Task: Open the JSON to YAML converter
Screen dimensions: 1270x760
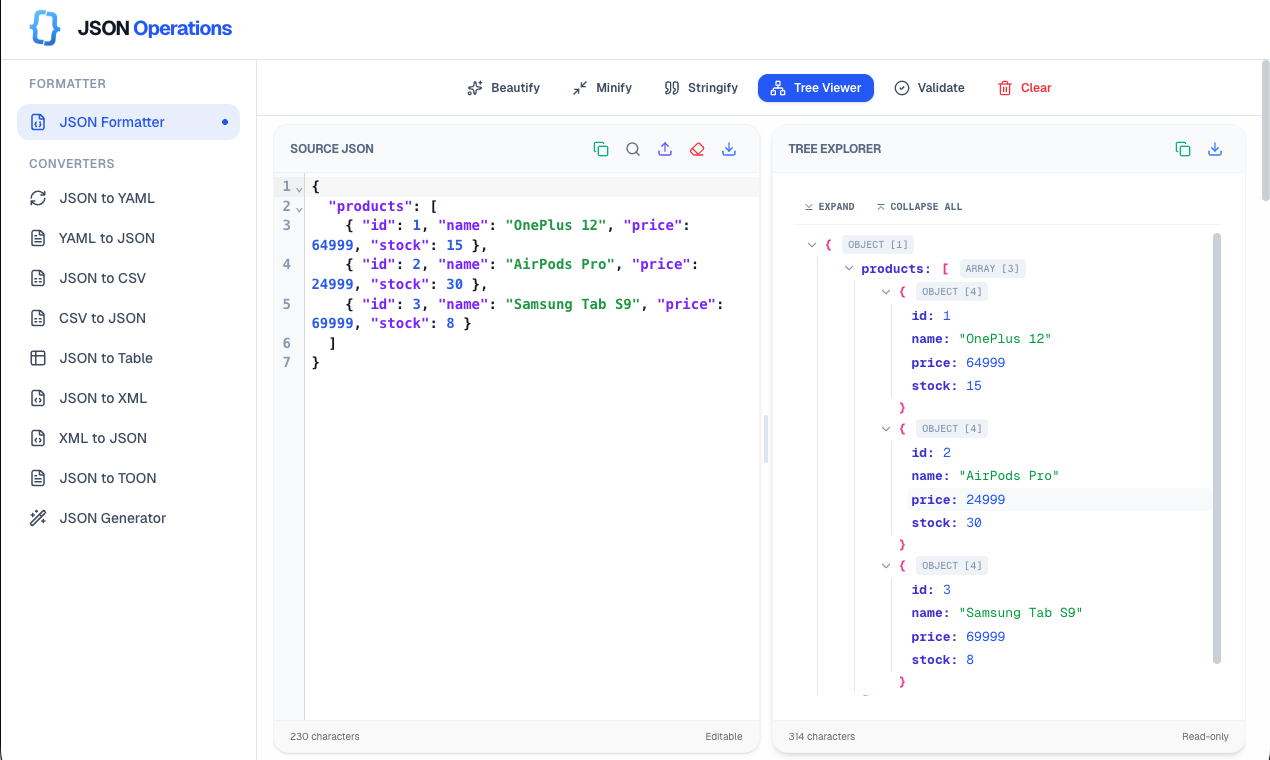Action: point(107,198)
